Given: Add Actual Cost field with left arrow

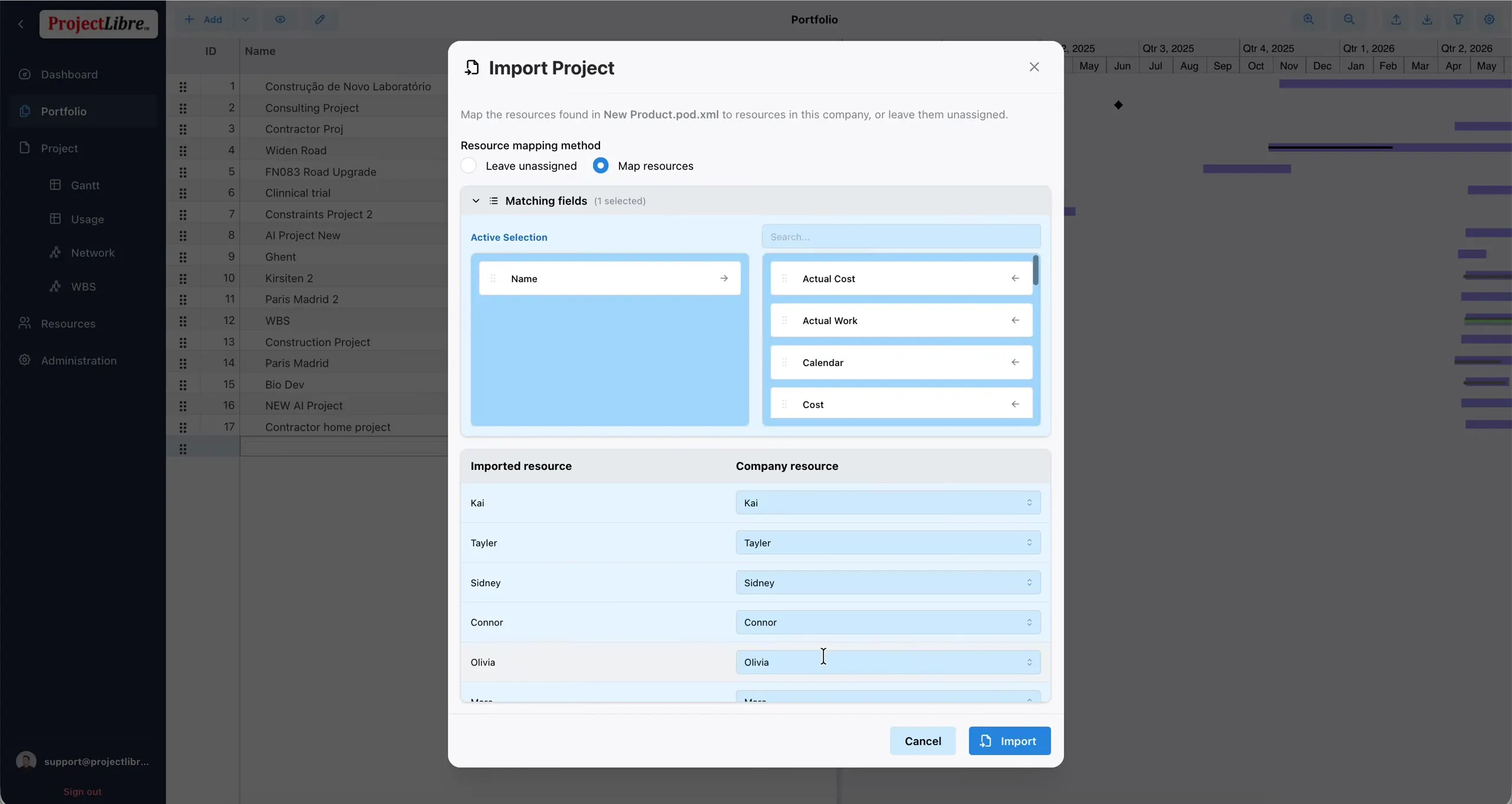Looking at the screenshot, I should (x=1015, y=279).
